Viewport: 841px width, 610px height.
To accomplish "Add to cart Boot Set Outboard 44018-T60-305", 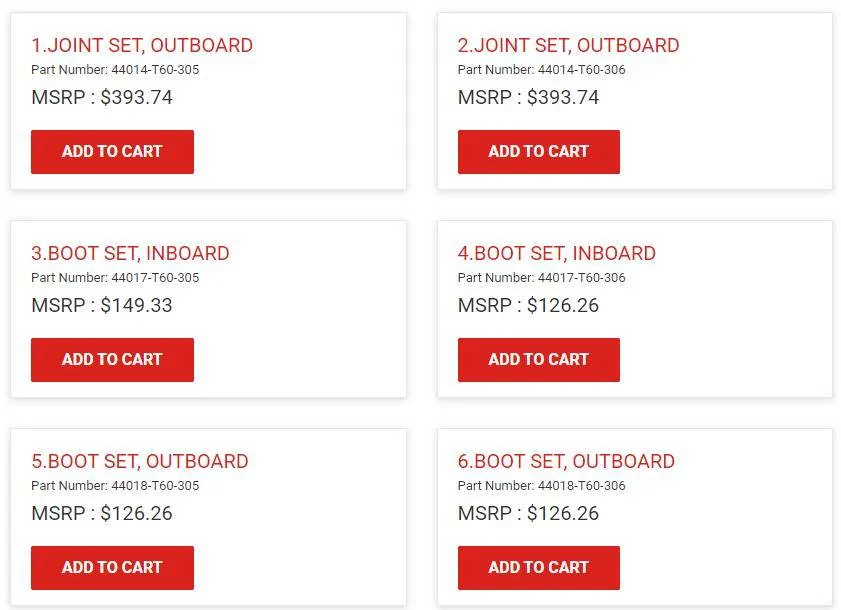I will point(112,568).
